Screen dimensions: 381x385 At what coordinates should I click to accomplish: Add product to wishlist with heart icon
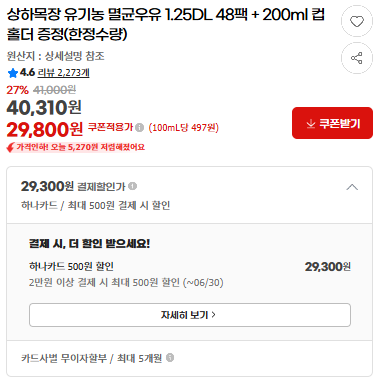click(x=357, y=21)
